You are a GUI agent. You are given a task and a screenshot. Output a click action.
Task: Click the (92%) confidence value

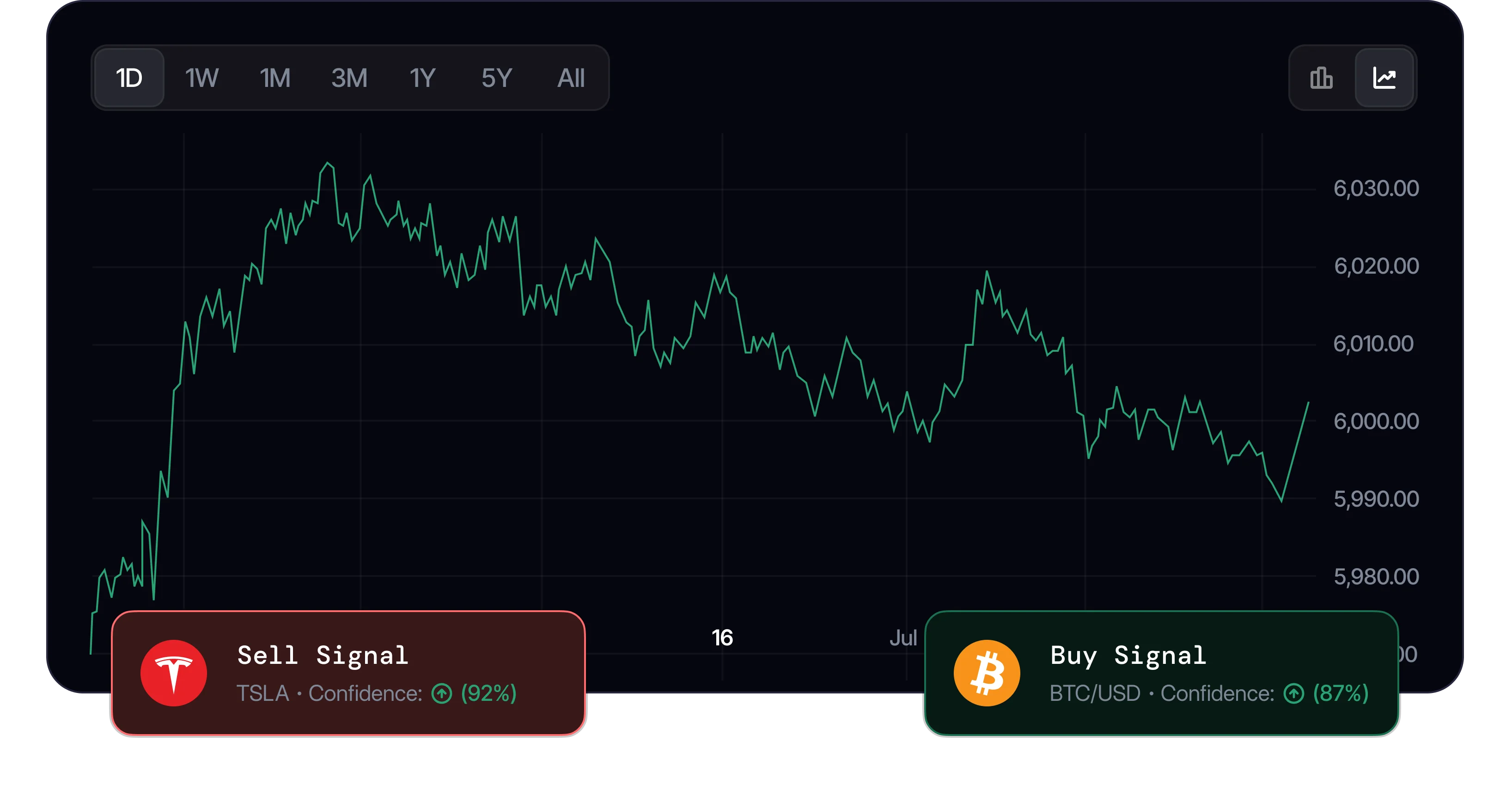pyautogui.click(x=489, y=693)
